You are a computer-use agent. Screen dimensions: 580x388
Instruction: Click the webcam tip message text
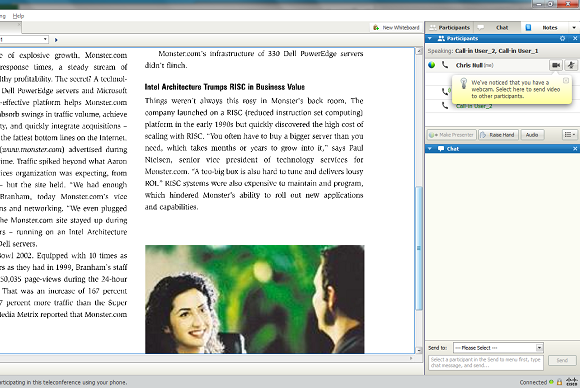515,89
